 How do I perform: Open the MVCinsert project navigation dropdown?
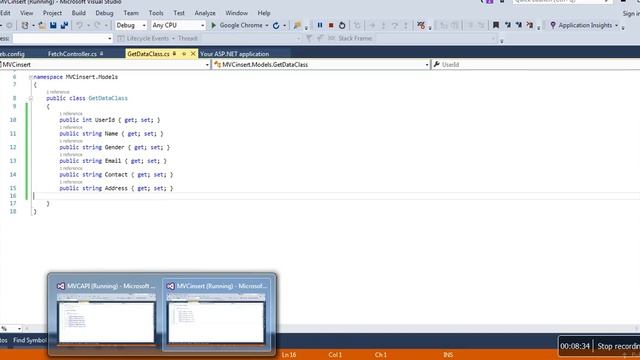point(105,64)
